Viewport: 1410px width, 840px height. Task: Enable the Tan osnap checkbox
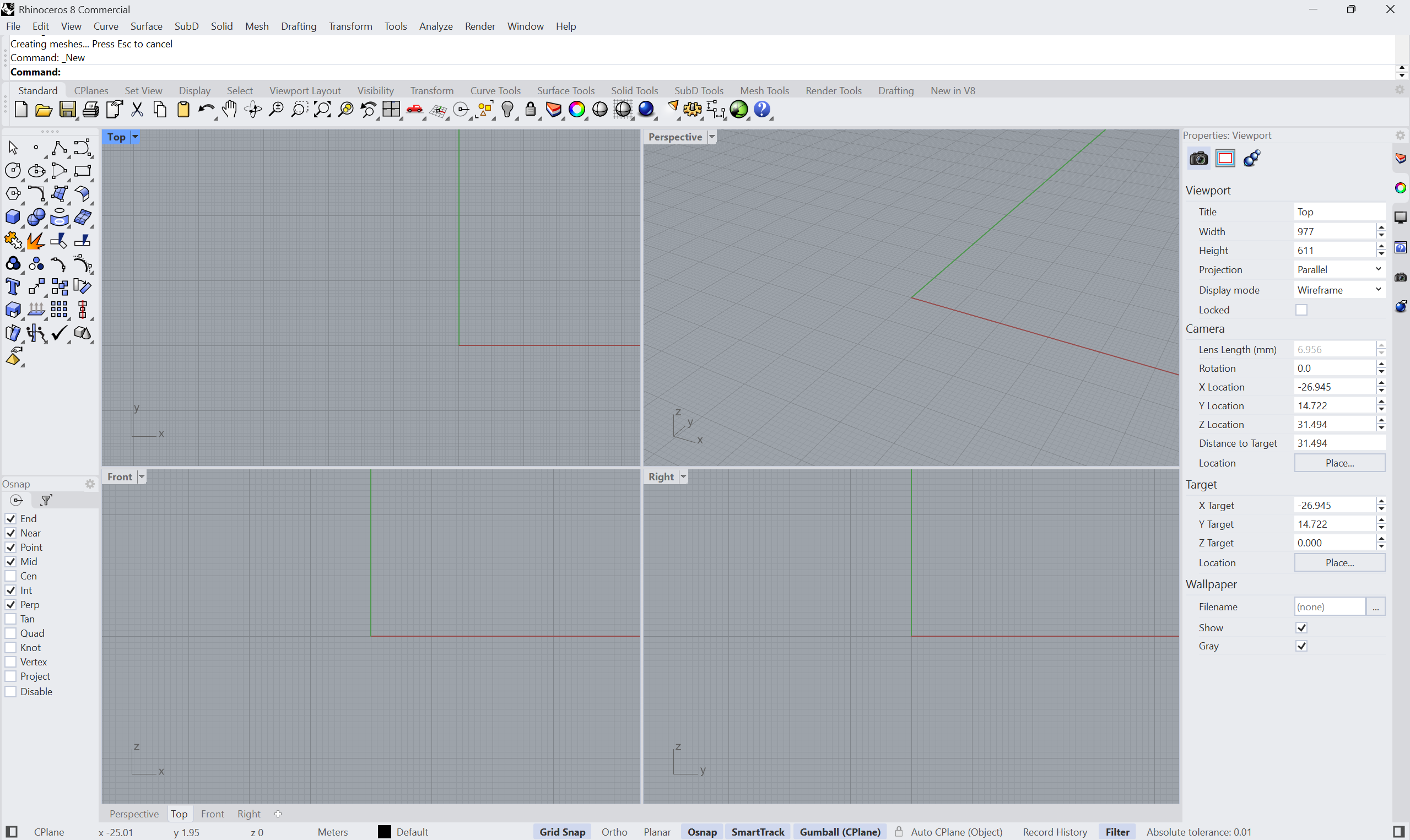[11, 619]
